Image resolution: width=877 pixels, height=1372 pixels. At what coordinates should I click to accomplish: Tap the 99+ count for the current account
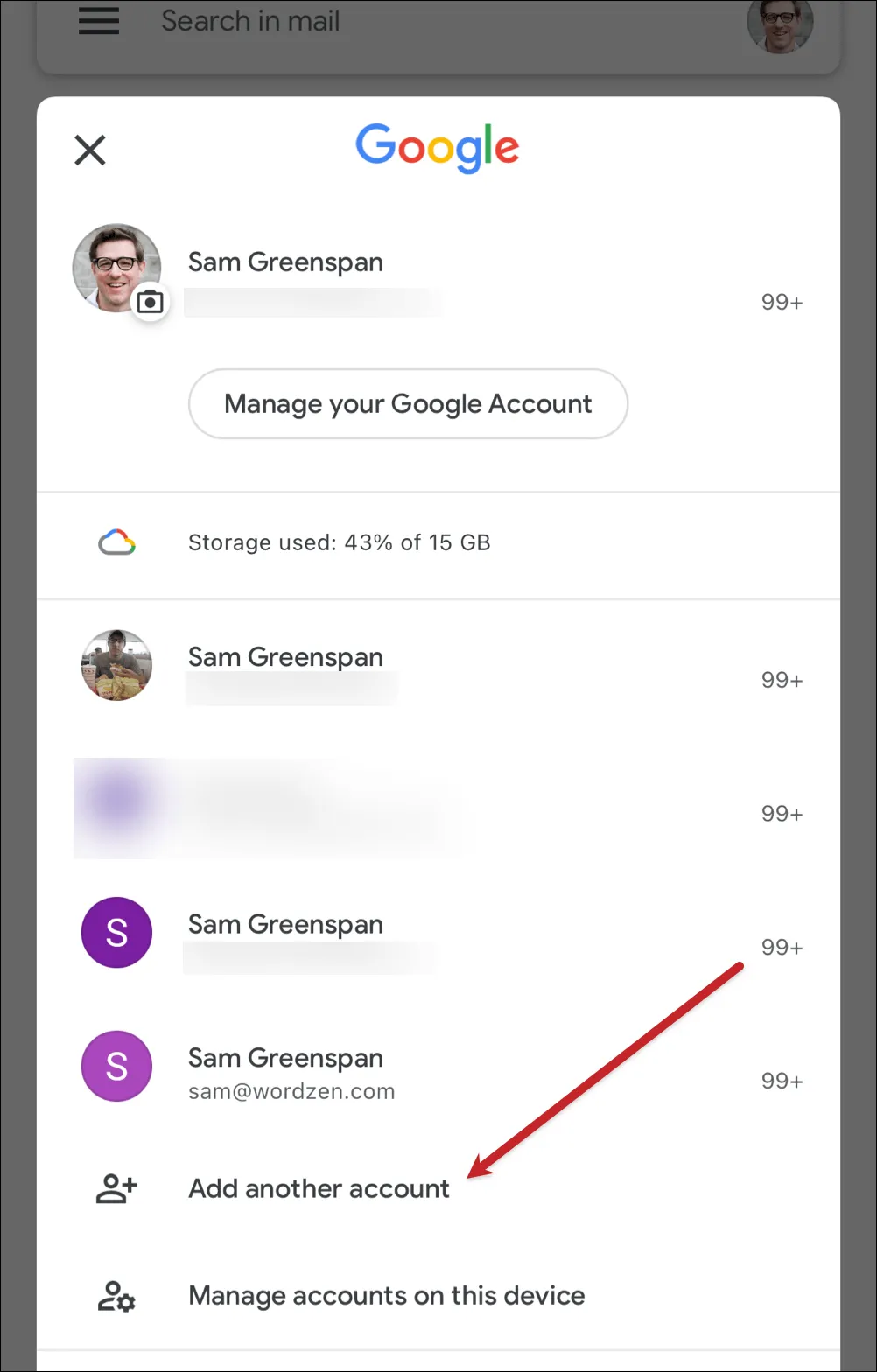pyautogui.click(x=782, y=303)
